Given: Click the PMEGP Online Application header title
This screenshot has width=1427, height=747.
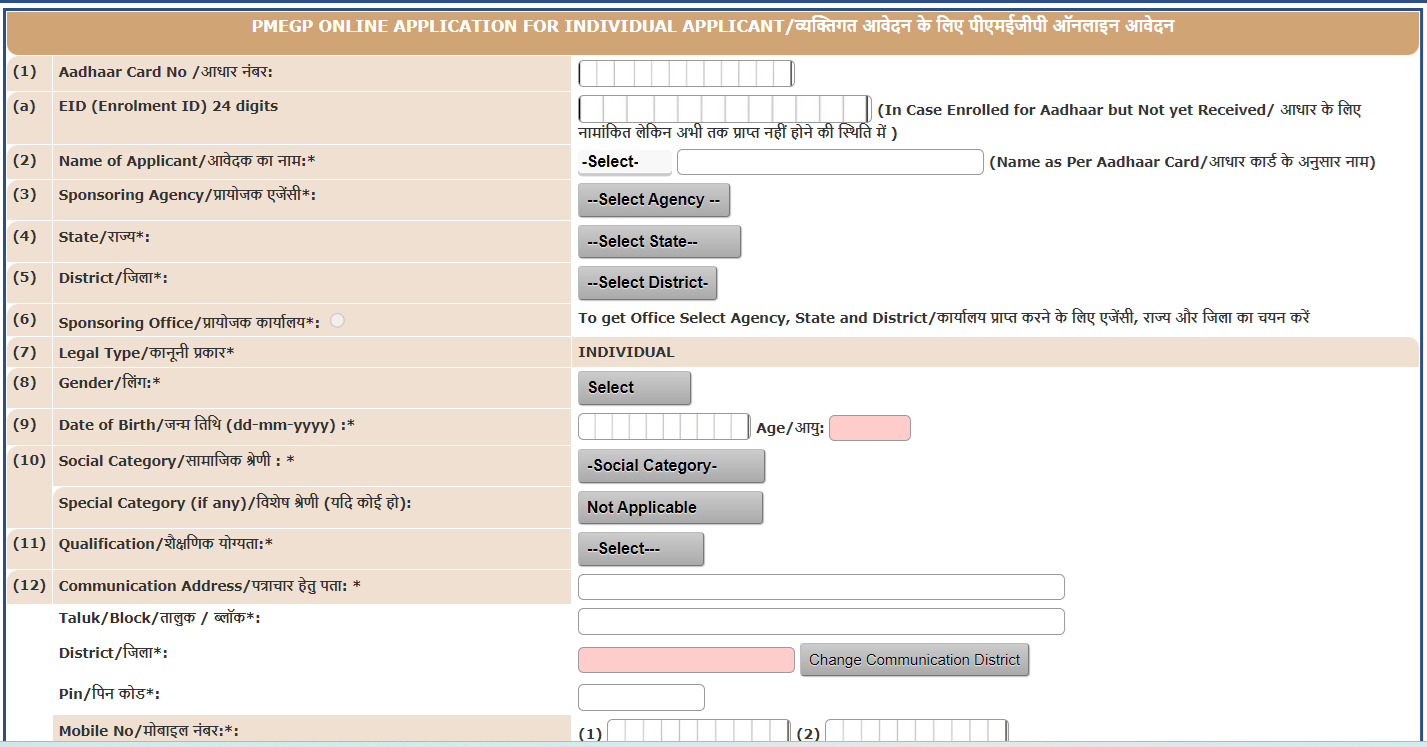Looking at the screenshot, I should tap(712, 26).
